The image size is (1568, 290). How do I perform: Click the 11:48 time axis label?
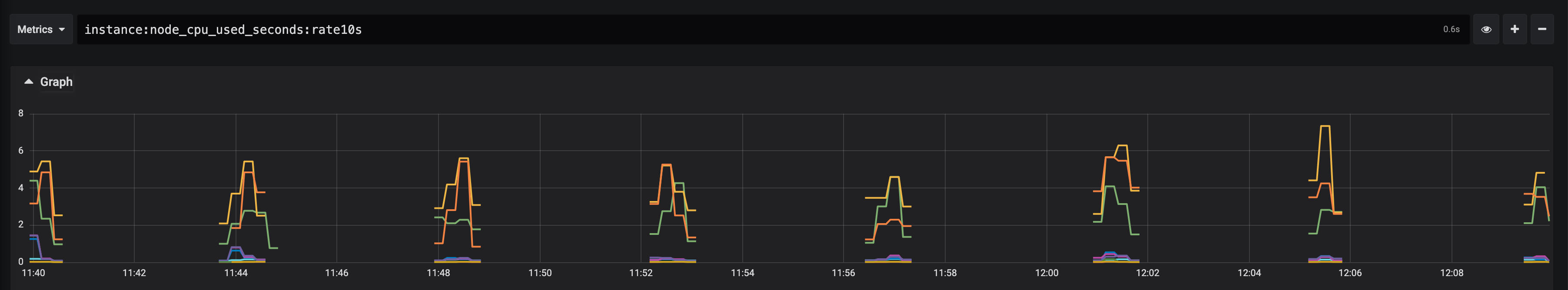click(x=438, y=273)
